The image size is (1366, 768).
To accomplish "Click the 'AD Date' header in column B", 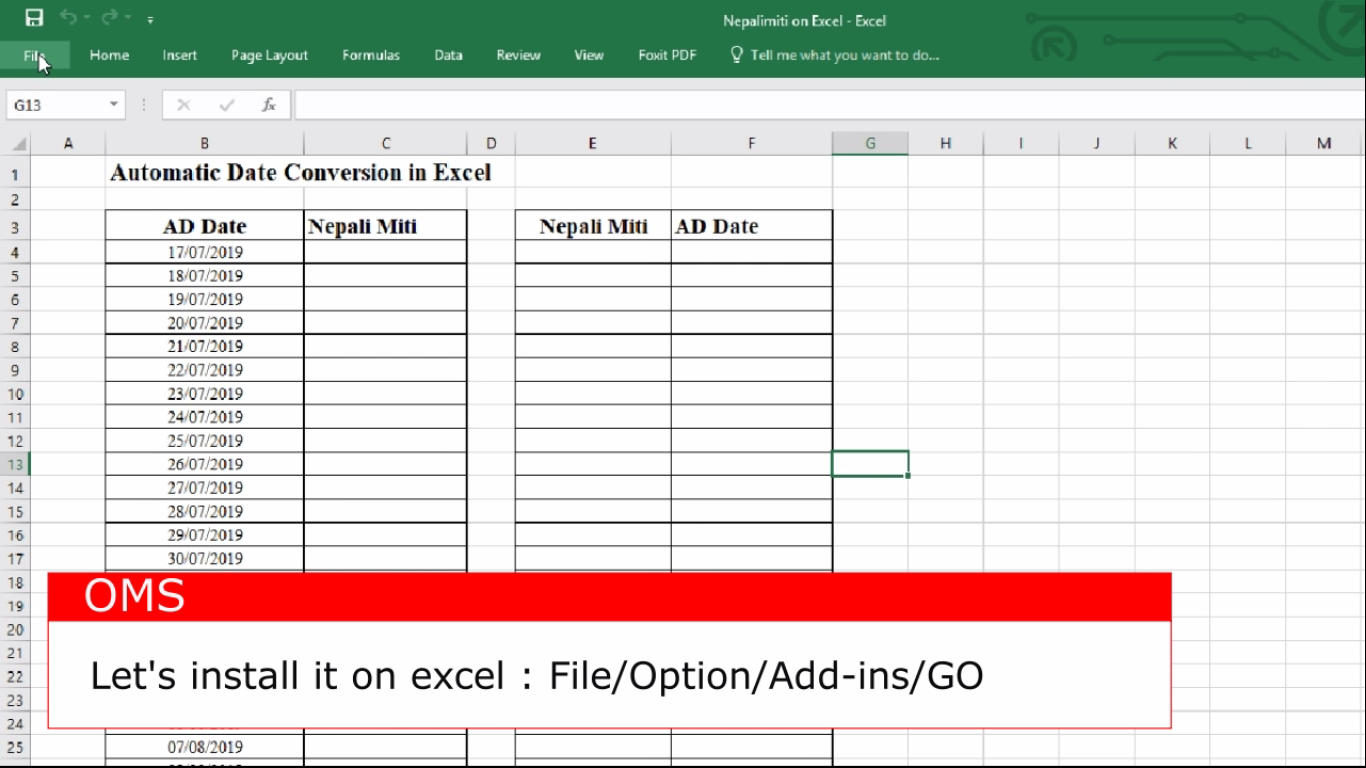I will [x=204, y=226].
